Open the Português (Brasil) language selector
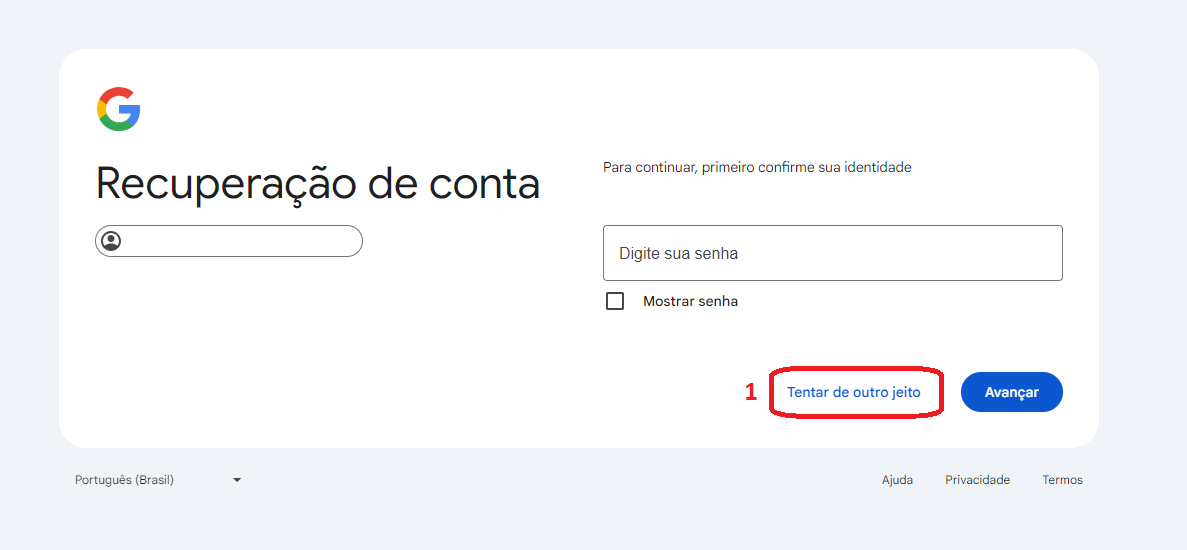 (125, 480)
